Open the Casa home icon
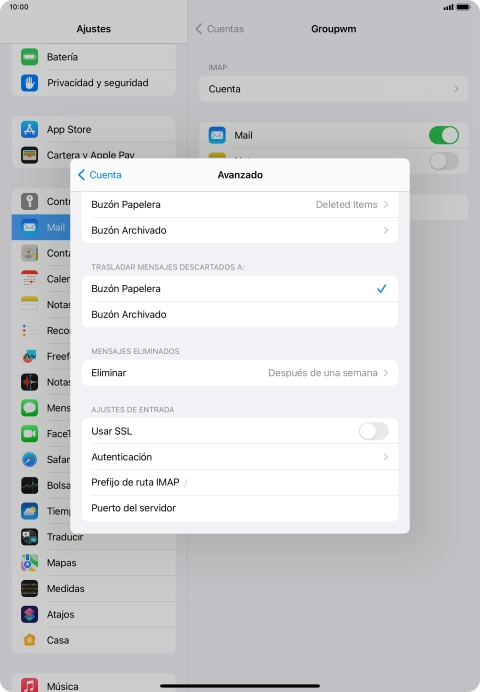This screenshot has width=480, height=692. (x=30, y=639)
